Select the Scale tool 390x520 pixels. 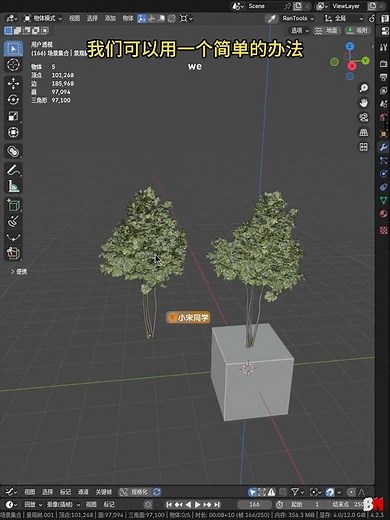click(13, 116)
